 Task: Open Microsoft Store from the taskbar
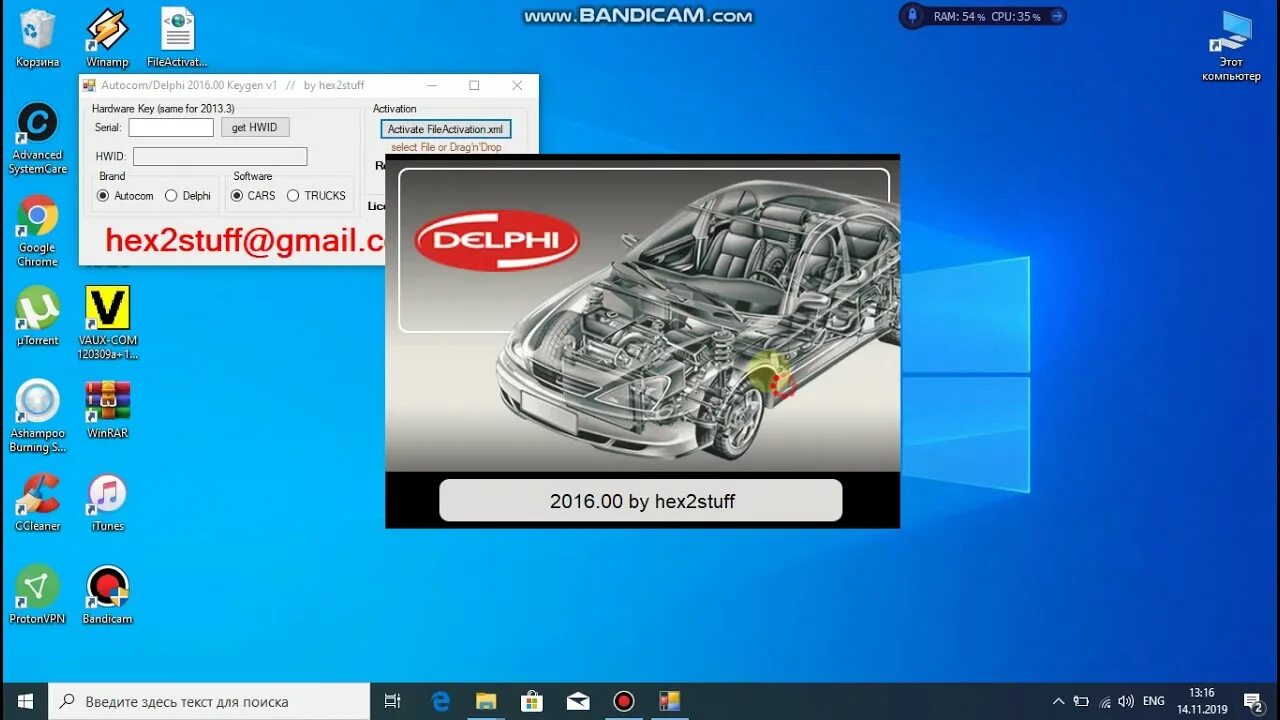click(x=532, y=701)
